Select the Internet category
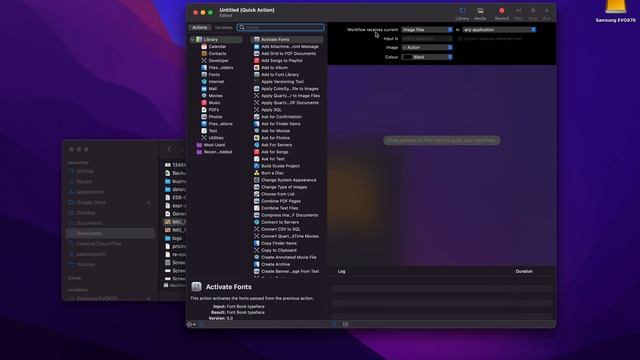640x360 pixels. (212, 82)
